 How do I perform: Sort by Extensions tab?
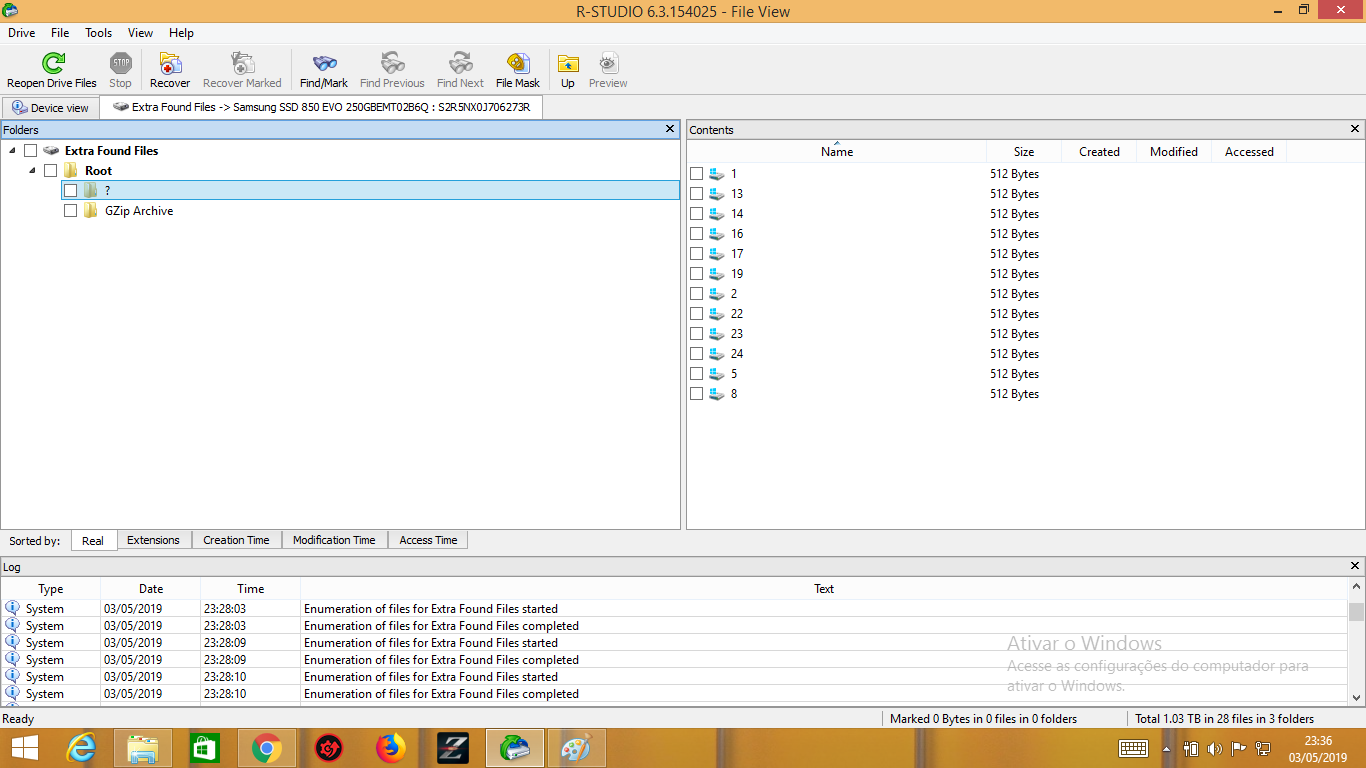point(154,540)
